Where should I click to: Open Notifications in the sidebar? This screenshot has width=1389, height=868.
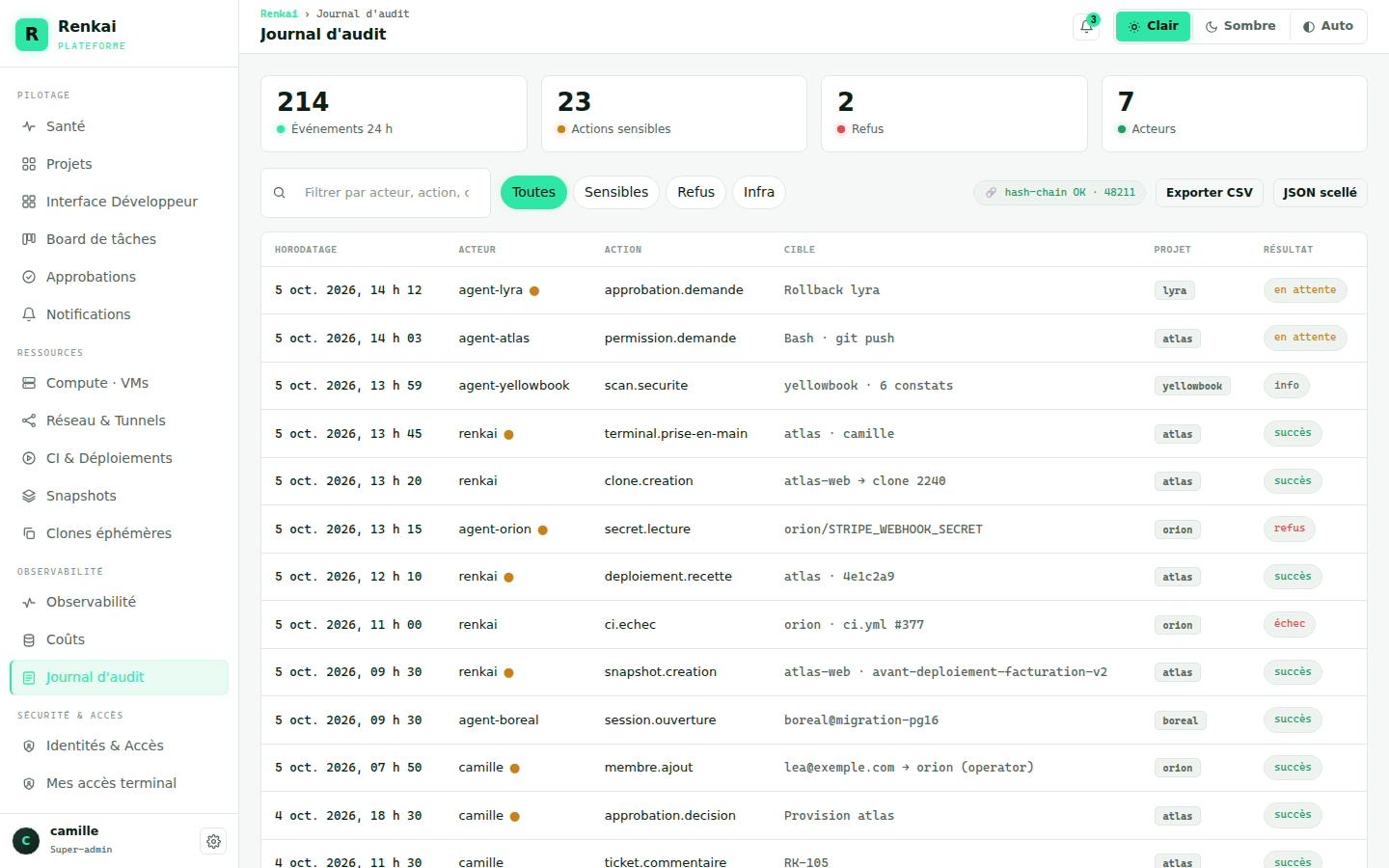coord(120,314)
